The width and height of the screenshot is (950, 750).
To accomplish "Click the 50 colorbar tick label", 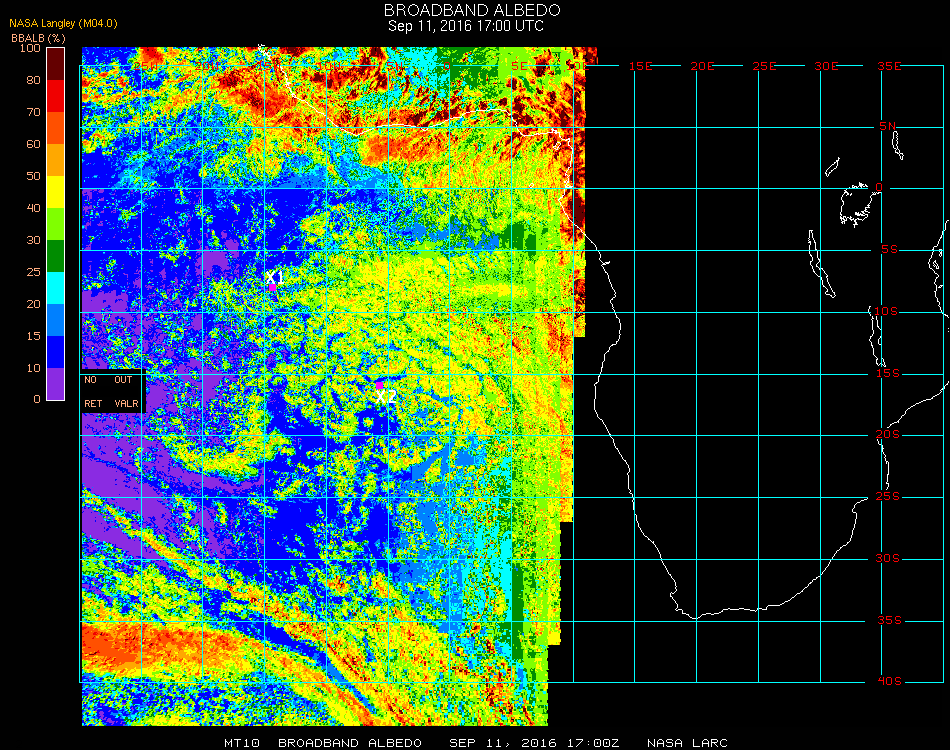I will pyautogui.click(x=33, y=176).
